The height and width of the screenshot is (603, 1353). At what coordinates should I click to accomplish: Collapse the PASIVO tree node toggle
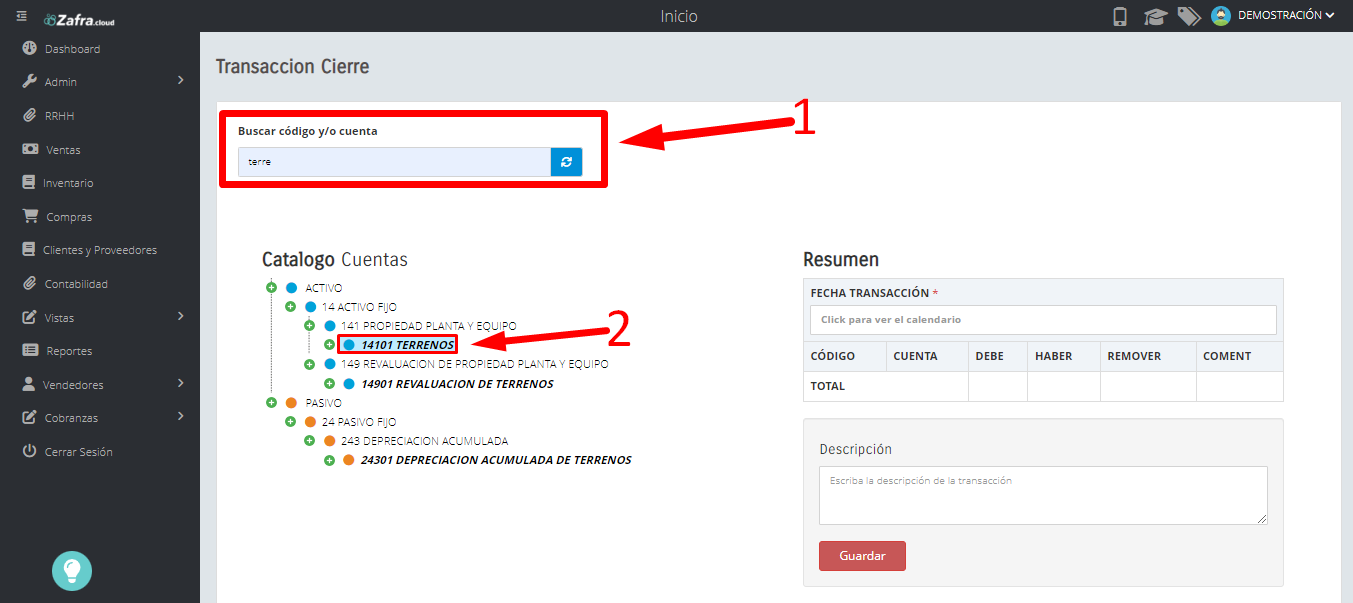pyautogui.click(x=271, y=402)
